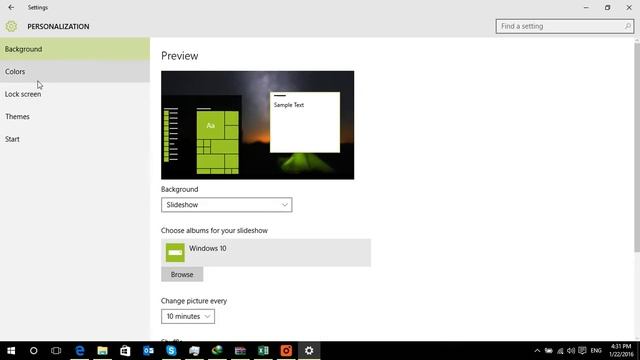Click the Personalization gear icon

coord(11,26)
